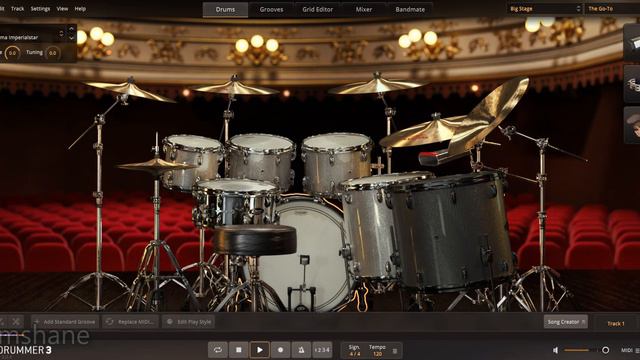The image size is (640, 360).
Task: Select the top percussion thumbnail on right edge
Action: pyautogui.click(x=632, y=42)
